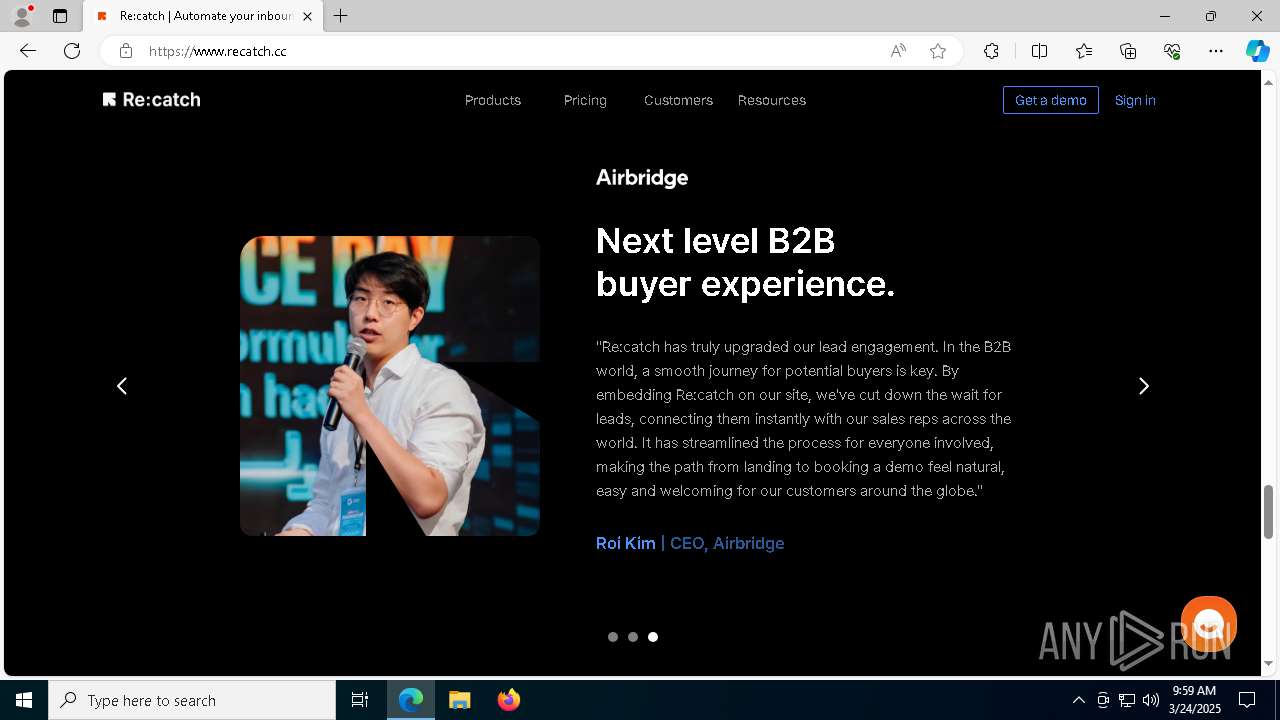
Task: Open the browser profile avatar
Action: point(22,16)
